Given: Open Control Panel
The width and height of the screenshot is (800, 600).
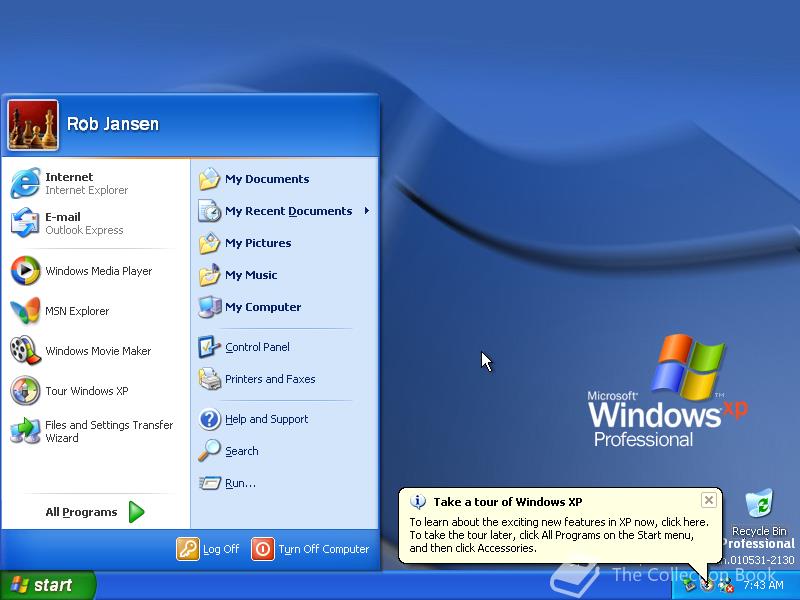Looking at the screenshot, I should pos(285,347).
